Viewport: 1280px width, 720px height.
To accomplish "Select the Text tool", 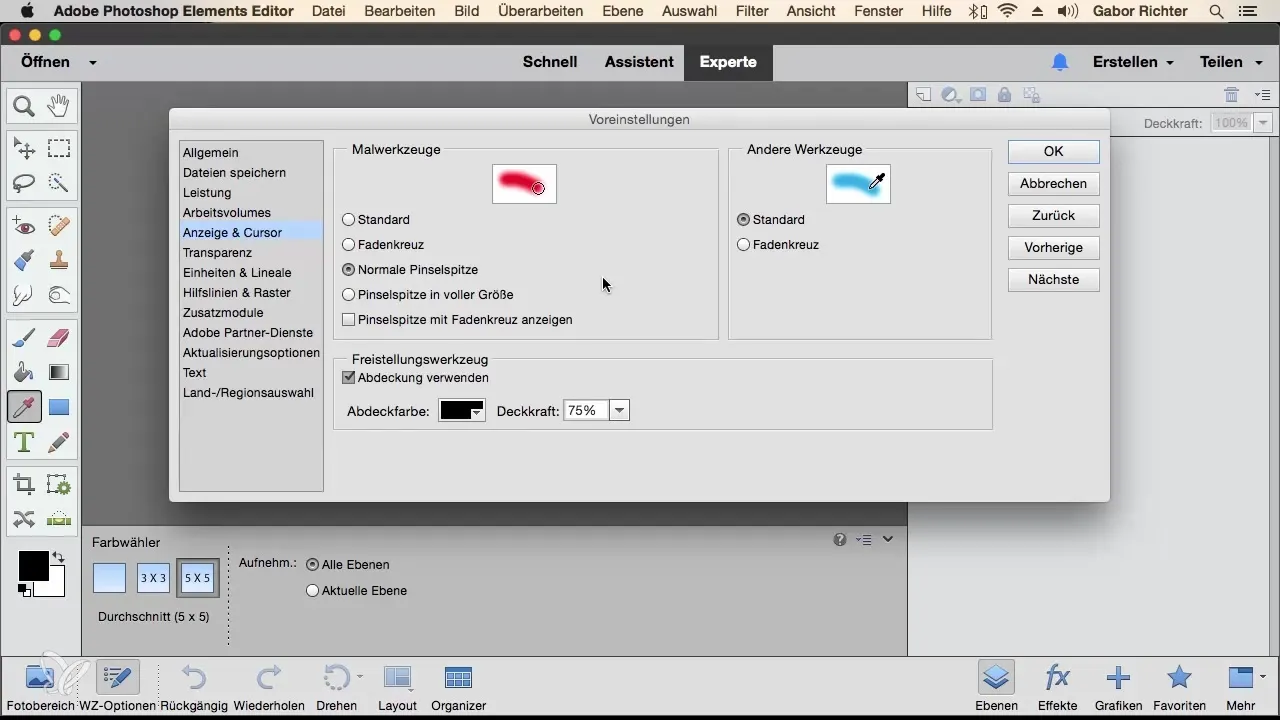I will tap(24, 441).
